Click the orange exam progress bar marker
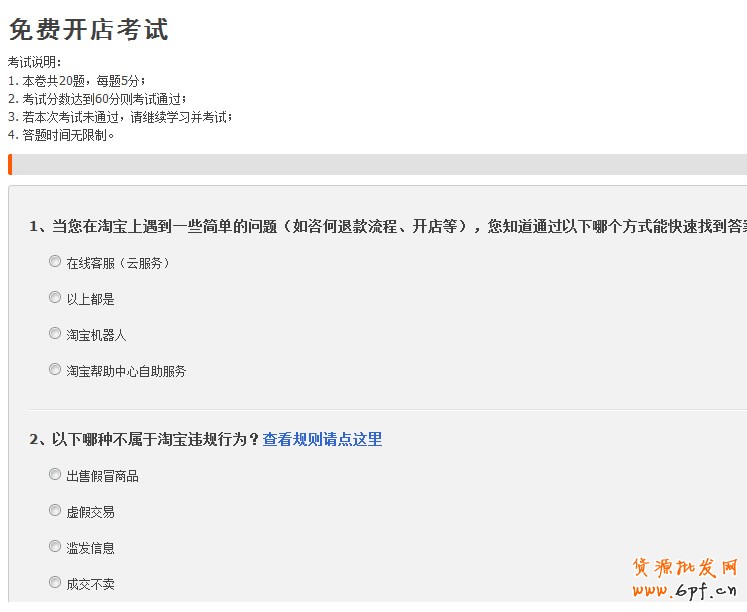Screen dimensions: 747x612 tap(10, 165)
